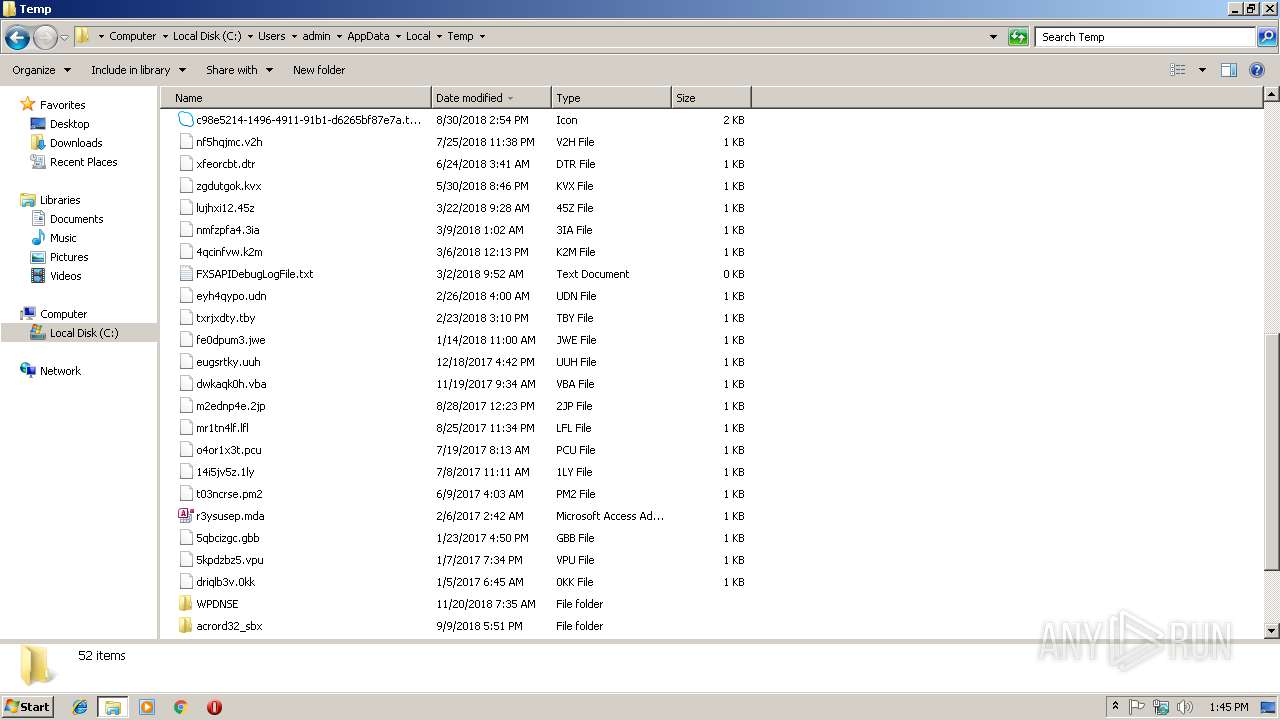Screen dimensions: 1280x720
Task: Open recent pages dropdown arrow
Action: [65, 38]
